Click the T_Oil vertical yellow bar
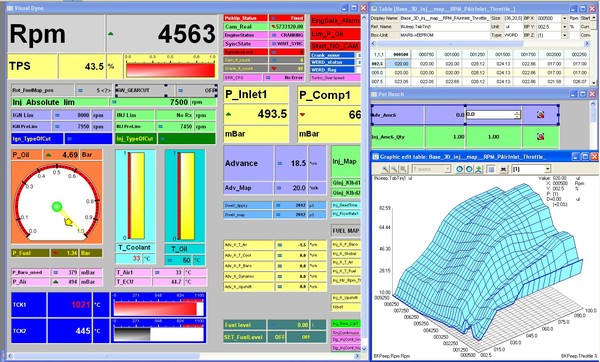Image resolution: width=600 pixels, height=362 pixels. click(187, 196)
